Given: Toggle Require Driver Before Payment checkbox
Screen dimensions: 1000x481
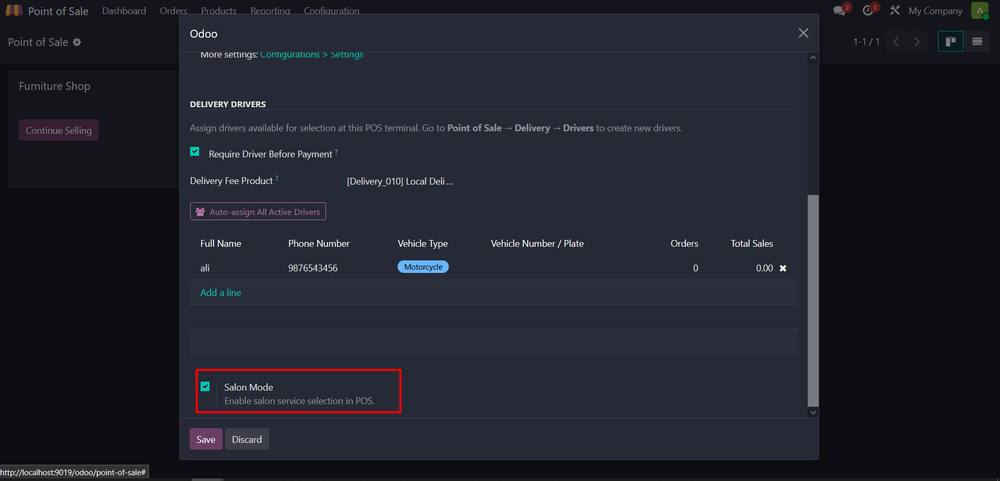Looking at the screenshot, I should coord(195,152).
